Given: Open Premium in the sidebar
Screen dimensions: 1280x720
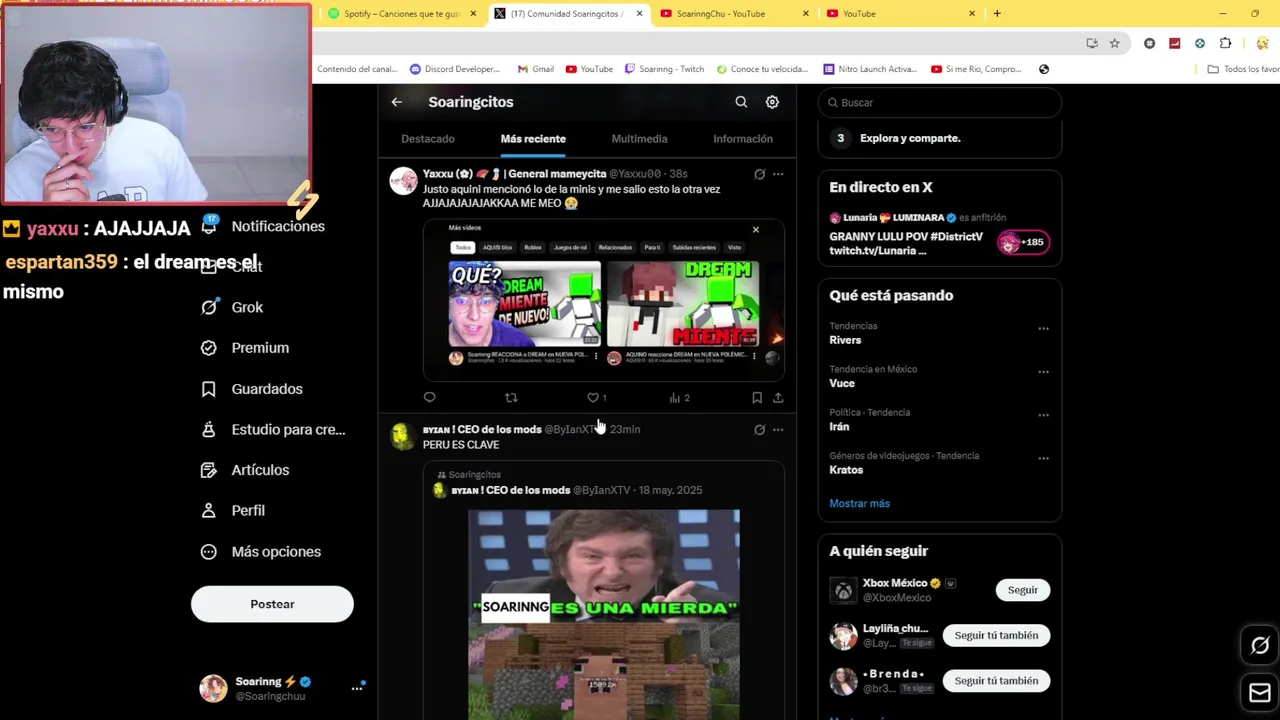Looking at the screenshot, I should (x=246, y=348).
